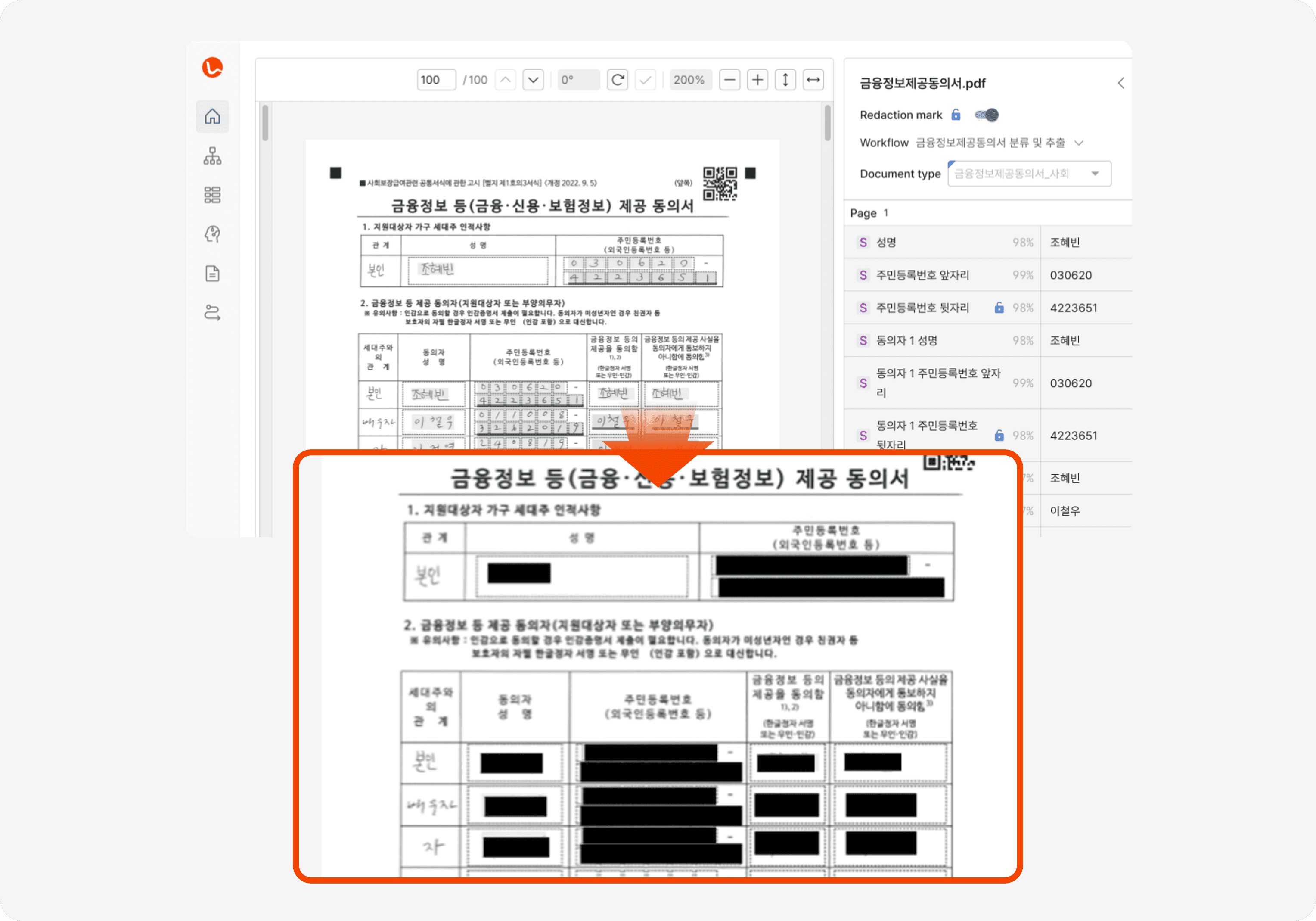
Task: Open the workflow route icon in sidebar
Action: (x=212, y=313)
